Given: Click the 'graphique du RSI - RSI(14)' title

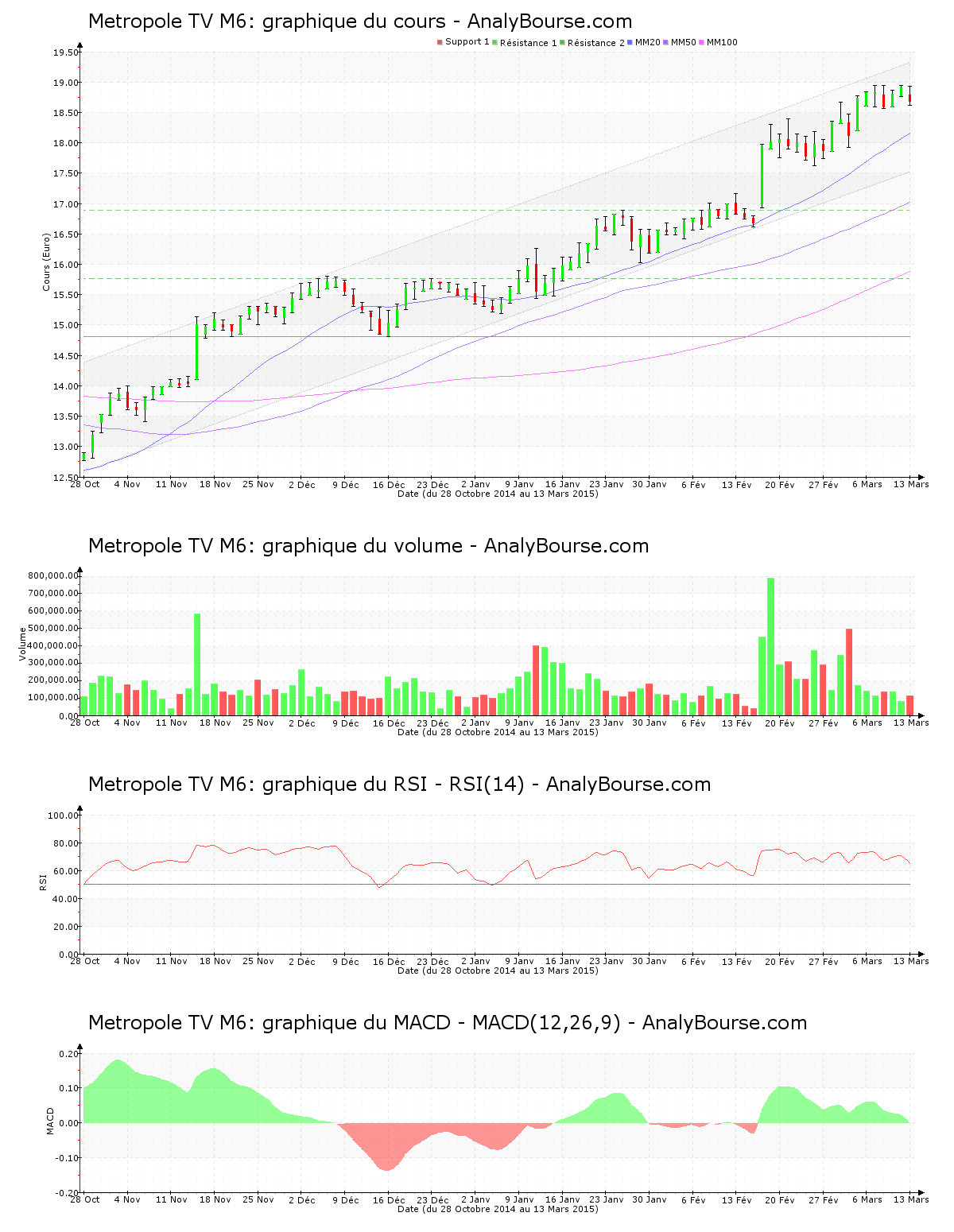Looking at the screenshot, I should [x=399, y=785].
